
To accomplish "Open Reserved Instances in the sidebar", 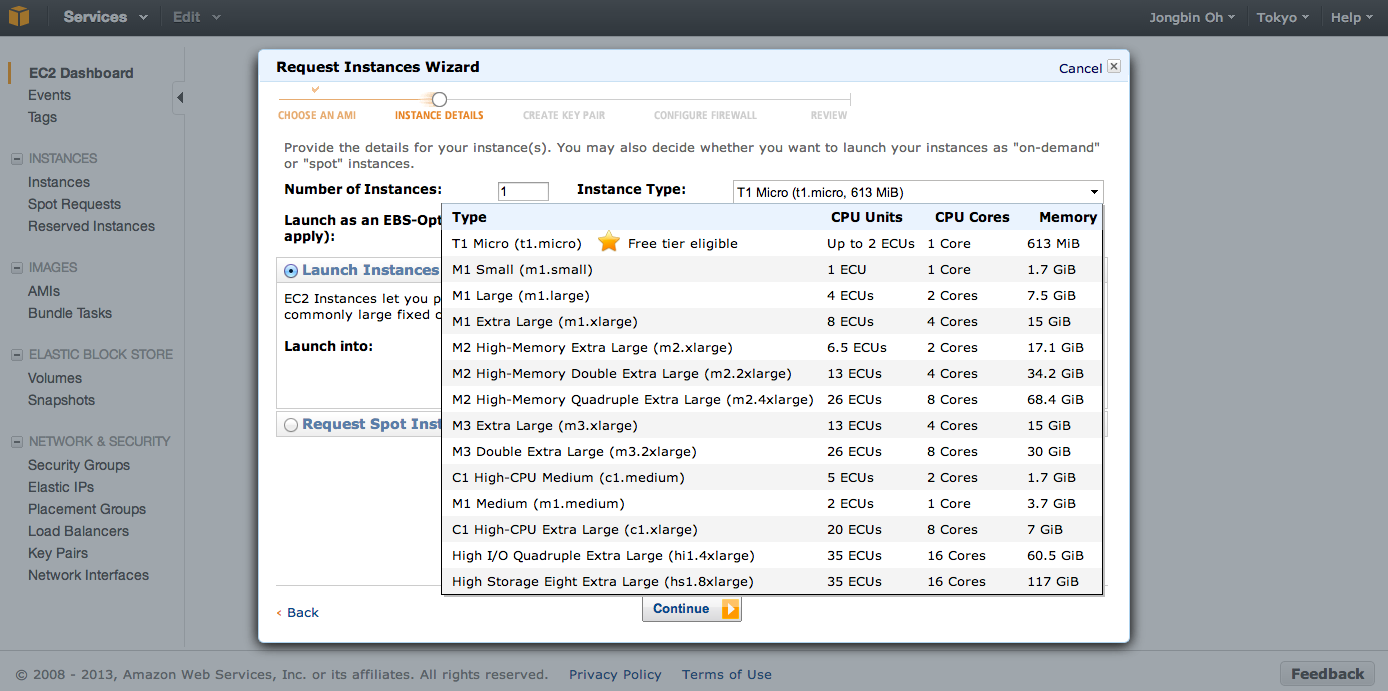I will point(91,226).
